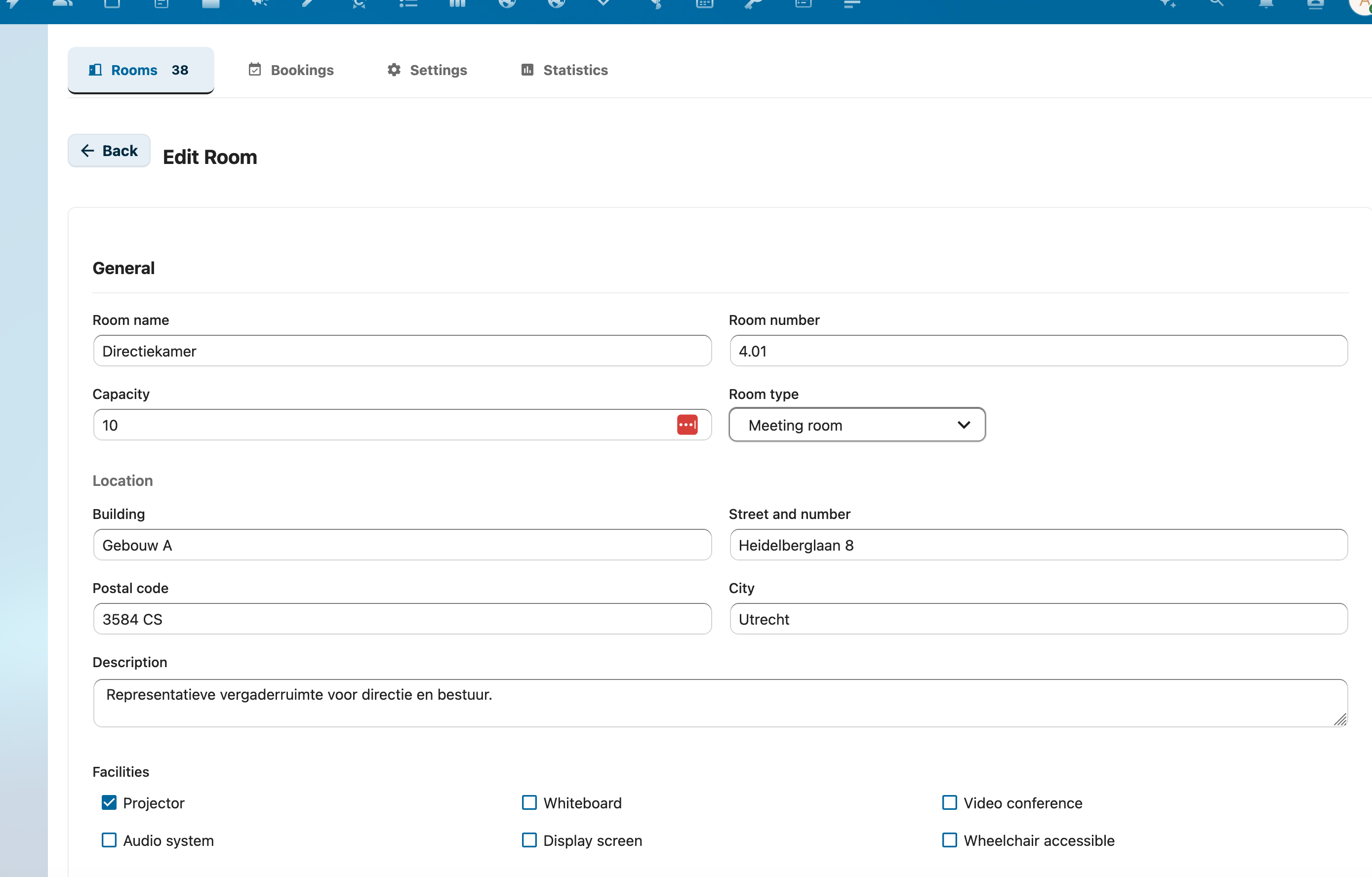Click the folder app icon in the top bar
This screenshot has height=877, width=1372.
(211, 4)
